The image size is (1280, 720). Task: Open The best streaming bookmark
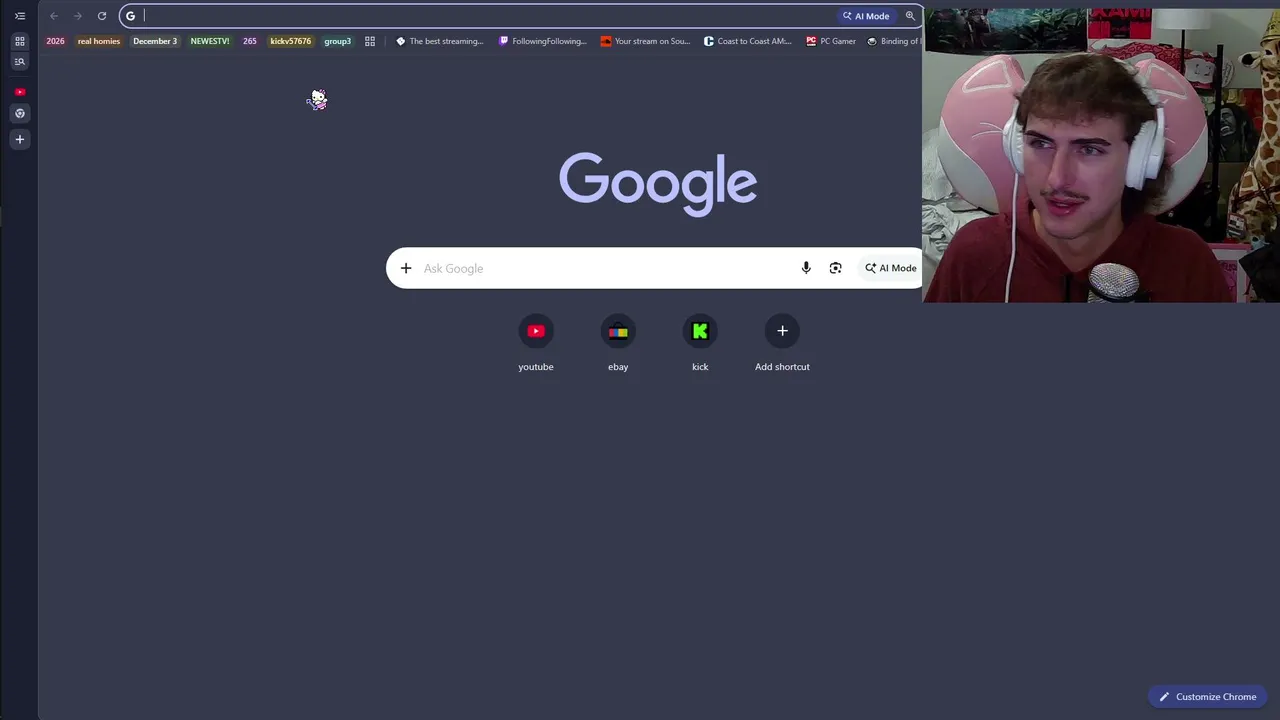[x=440, y=41]
